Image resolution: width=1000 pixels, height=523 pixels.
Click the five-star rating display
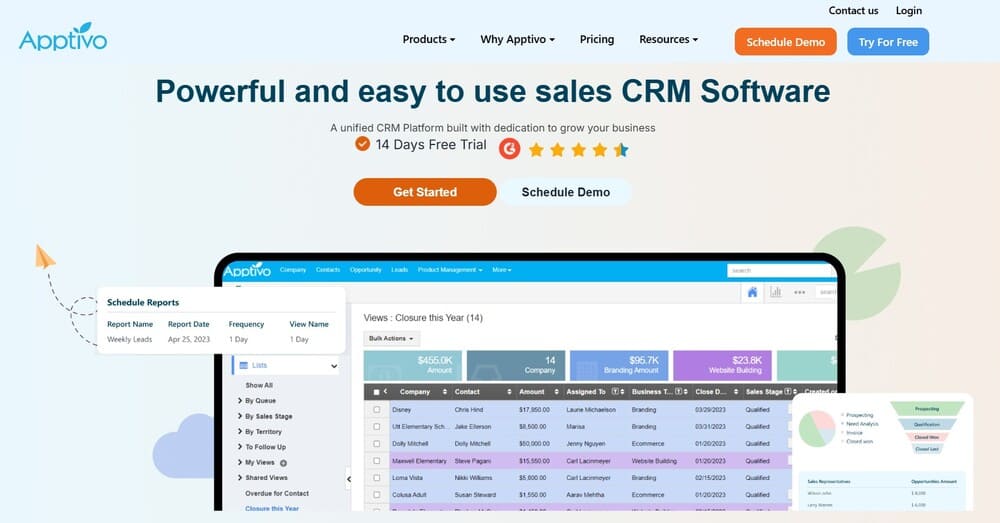coord(578,150)
